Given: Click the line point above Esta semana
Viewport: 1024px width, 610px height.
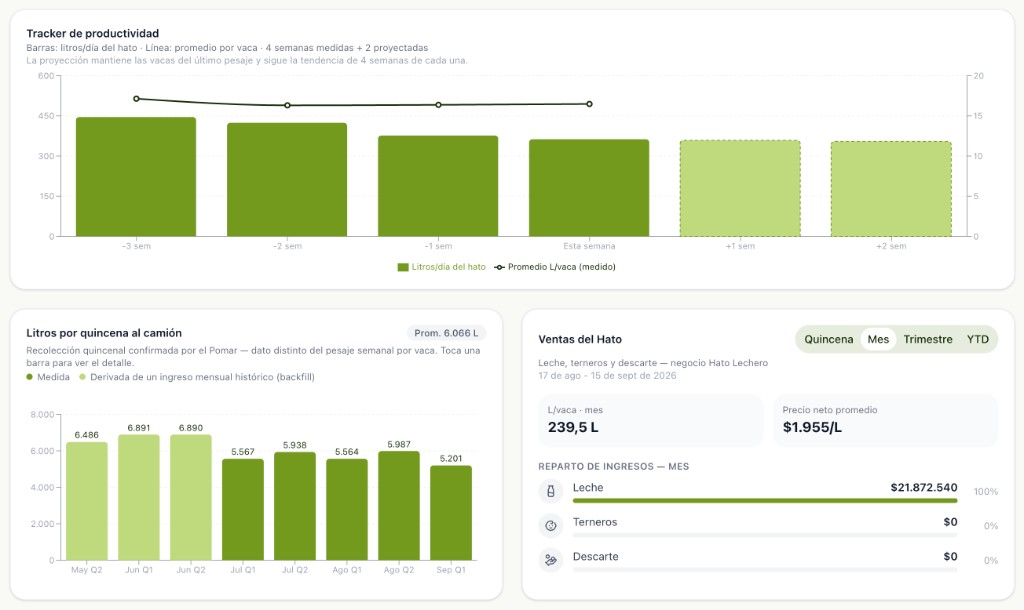Looking at the screenshot, I should pyautogui.click(x=589, y=104).
